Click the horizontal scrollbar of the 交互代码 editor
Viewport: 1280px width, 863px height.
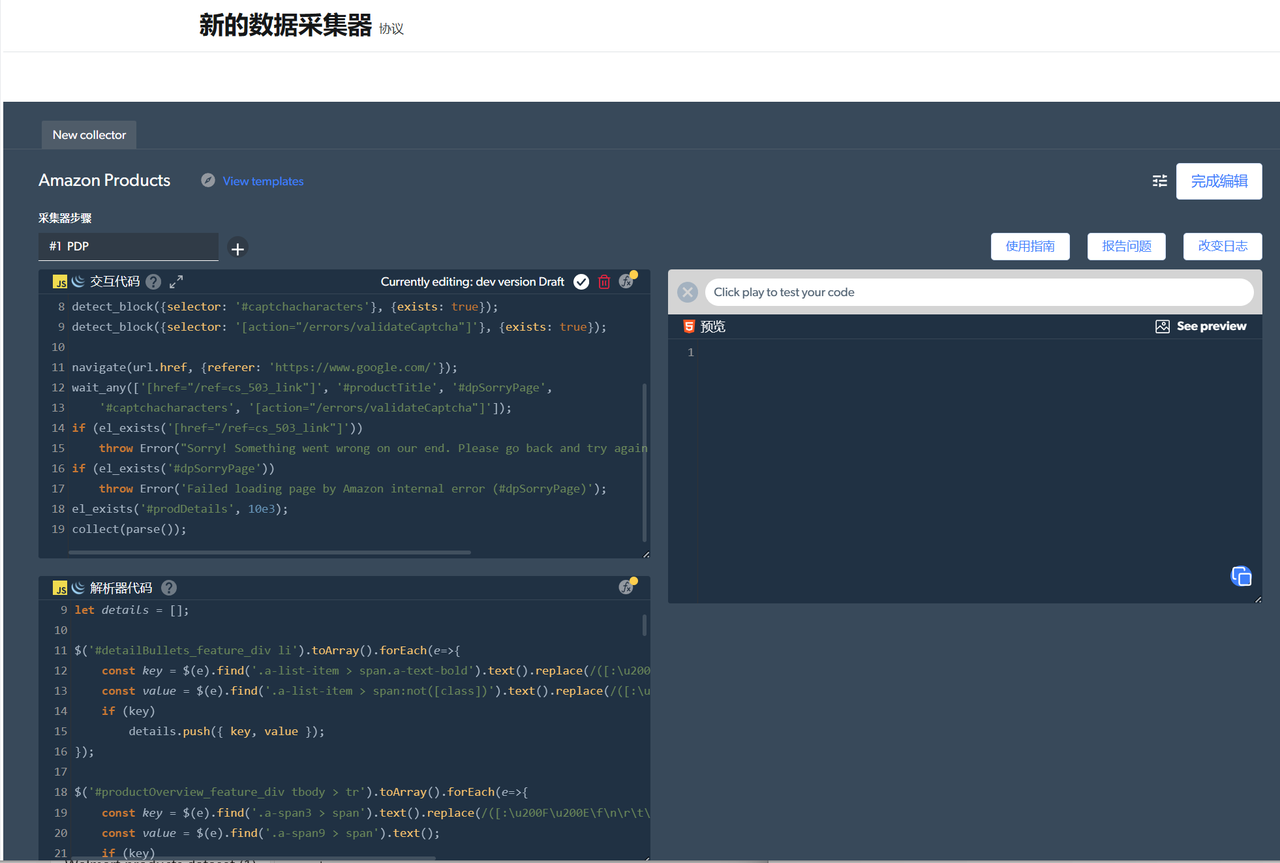pyautogui.click(x=270, y=552)
